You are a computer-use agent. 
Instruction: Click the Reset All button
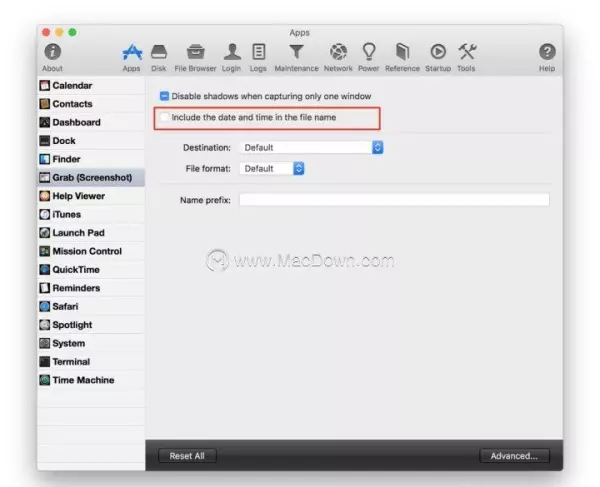pyautogui.click(x=187, y=456)
